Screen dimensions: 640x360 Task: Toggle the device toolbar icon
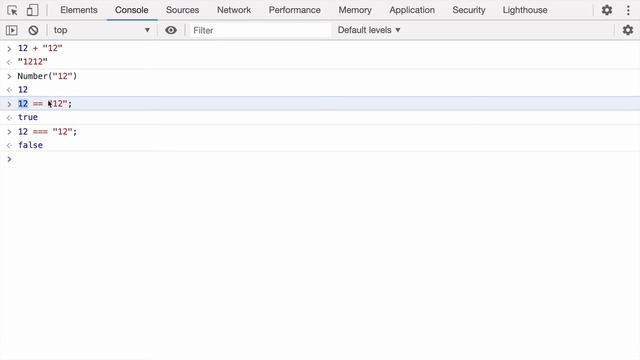point(32,10)
